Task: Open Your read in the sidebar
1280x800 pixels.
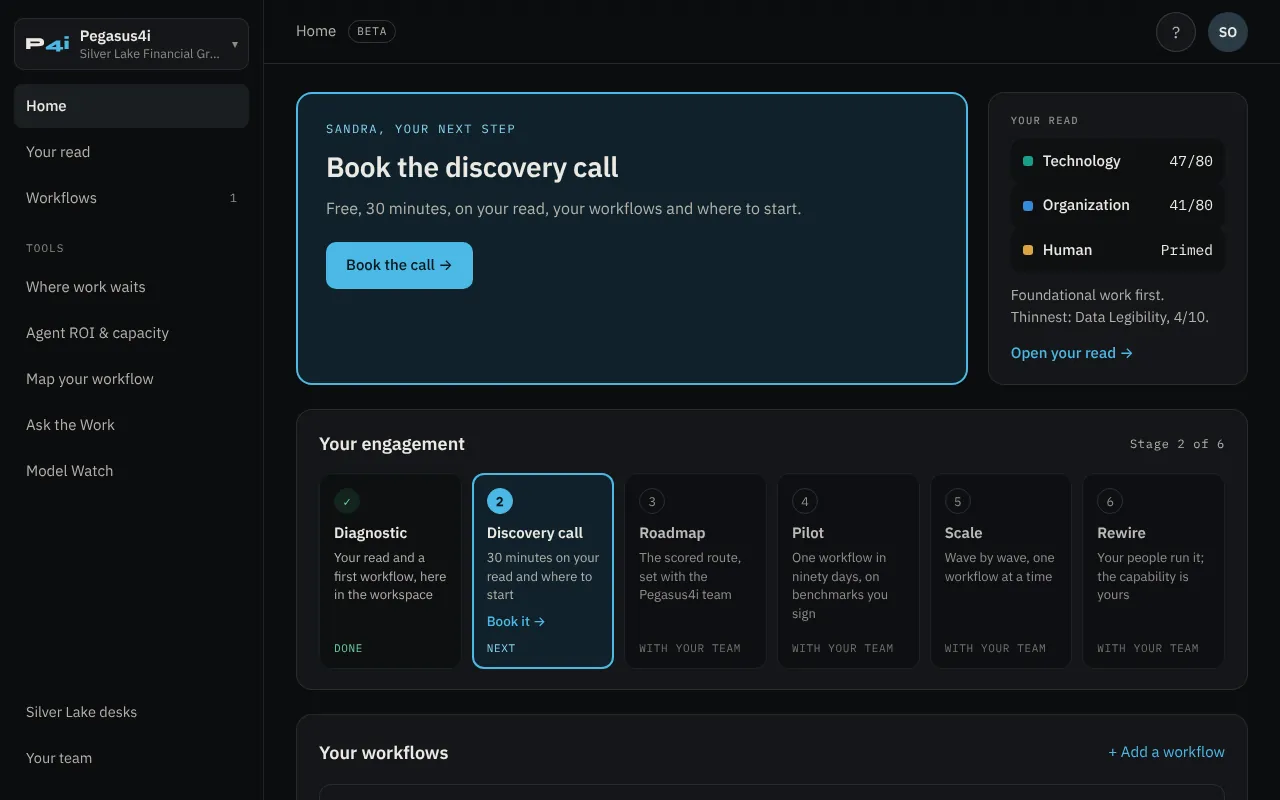Action: (131, 152)
